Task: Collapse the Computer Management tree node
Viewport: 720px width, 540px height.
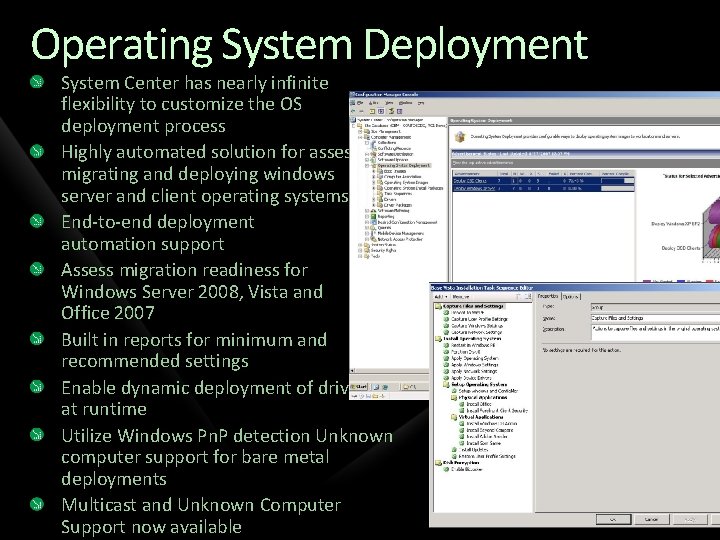Action: click(360, 137)
